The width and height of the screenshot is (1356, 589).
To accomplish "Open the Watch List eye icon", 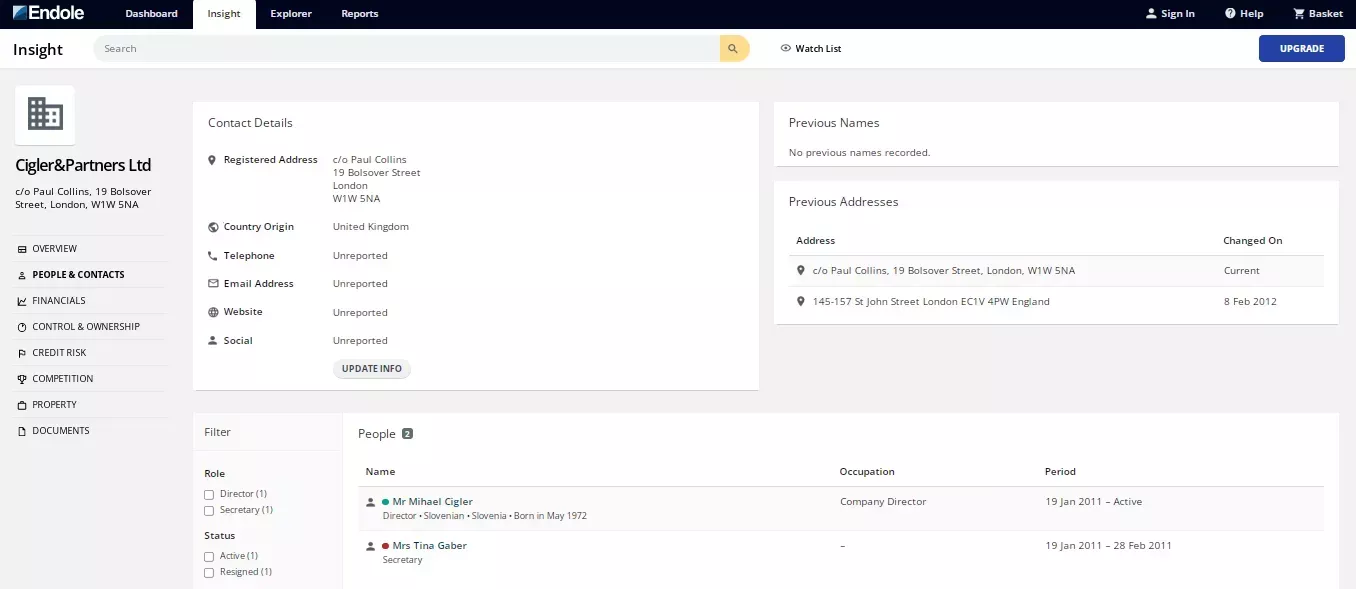I will pos(785,48).
